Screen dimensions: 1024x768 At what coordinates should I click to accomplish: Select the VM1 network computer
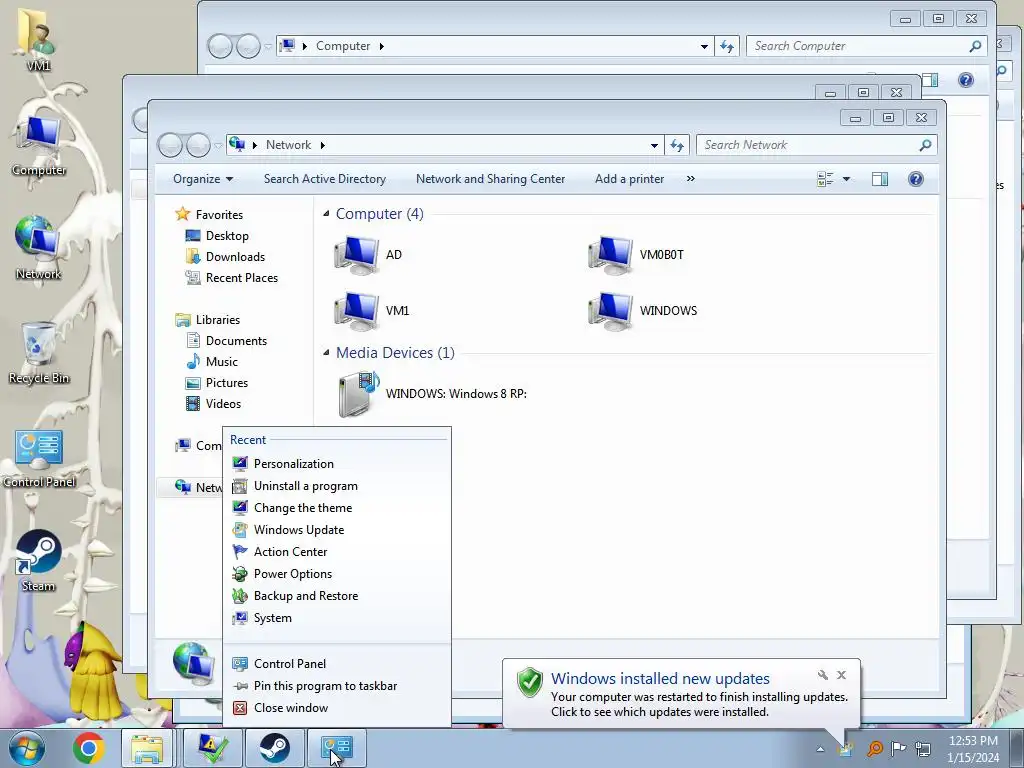click(x=356, y=311)
